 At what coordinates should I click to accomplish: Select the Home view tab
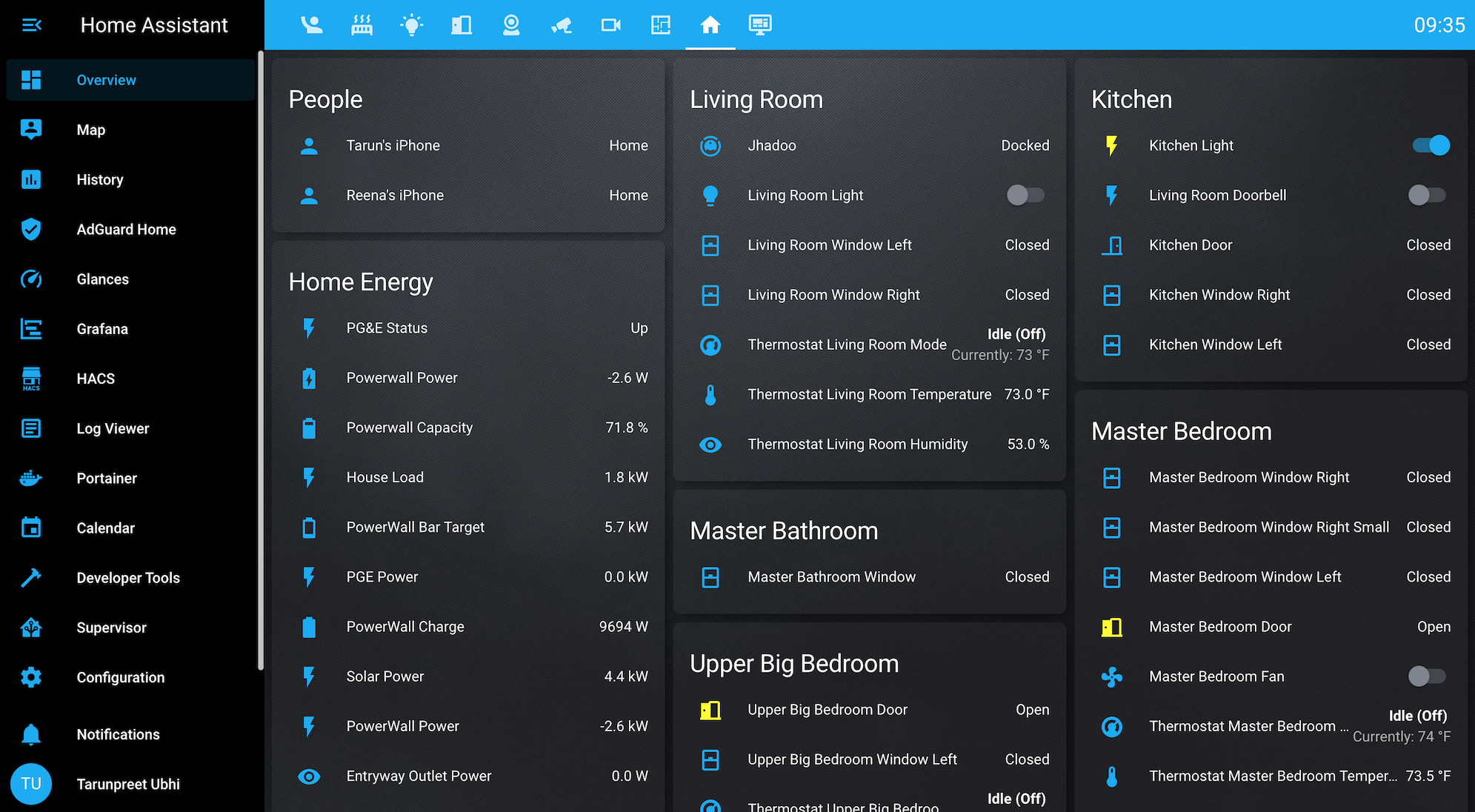[x=710, y=25]
